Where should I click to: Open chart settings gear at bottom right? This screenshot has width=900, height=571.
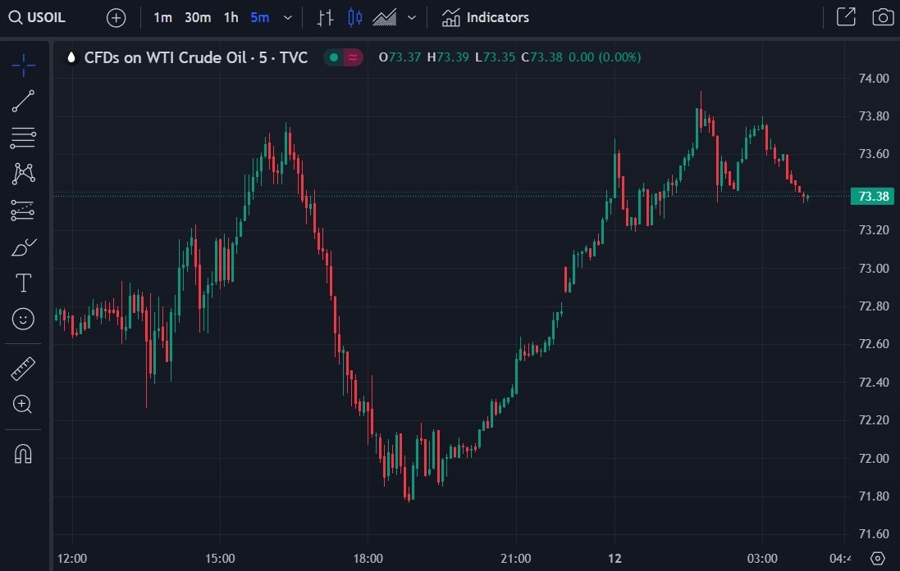coord(878,558)
